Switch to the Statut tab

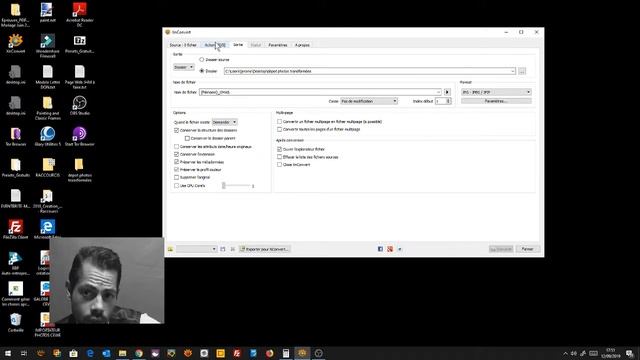click(x=256, y=45)
